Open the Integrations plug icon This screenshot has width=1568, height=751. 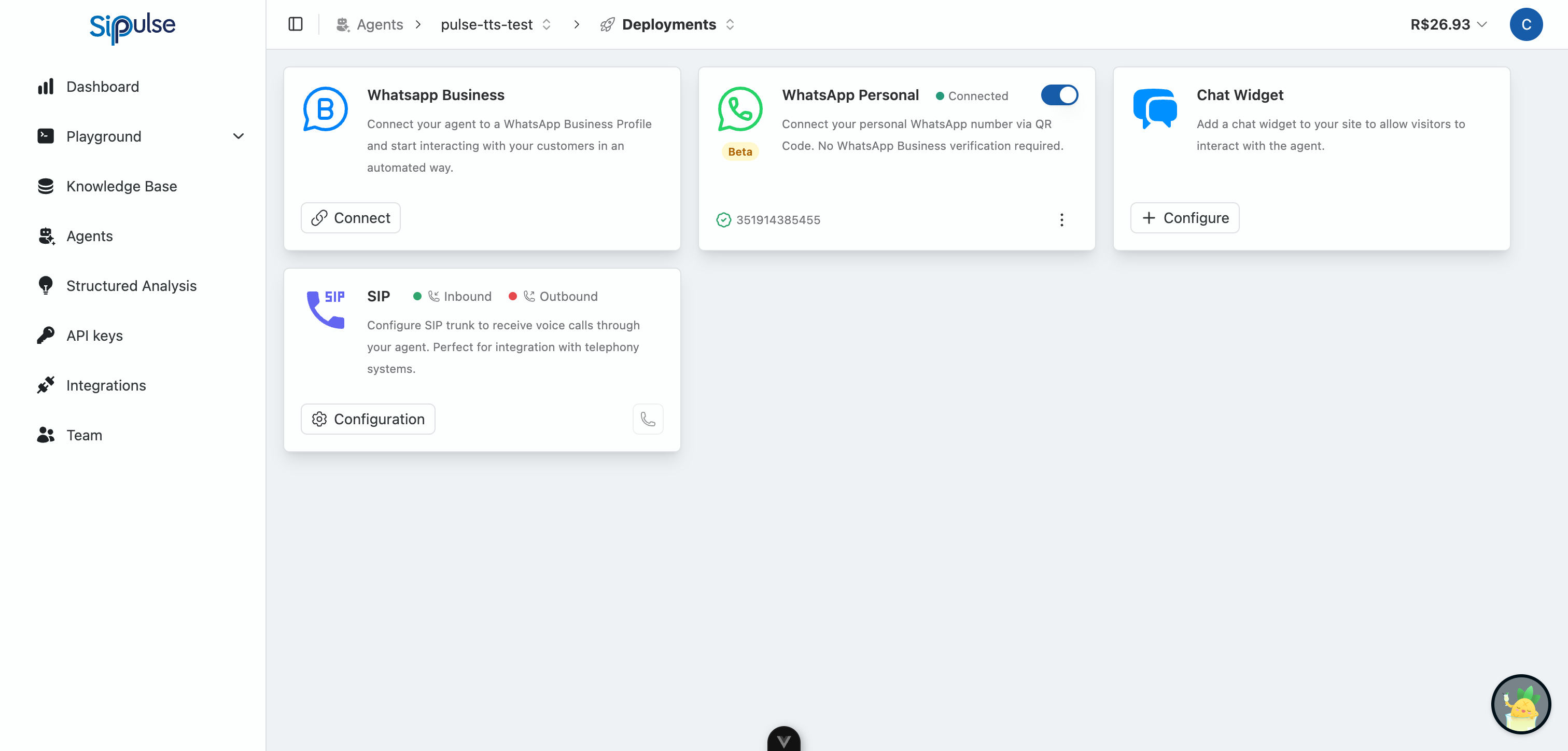(x=46, y=385)
